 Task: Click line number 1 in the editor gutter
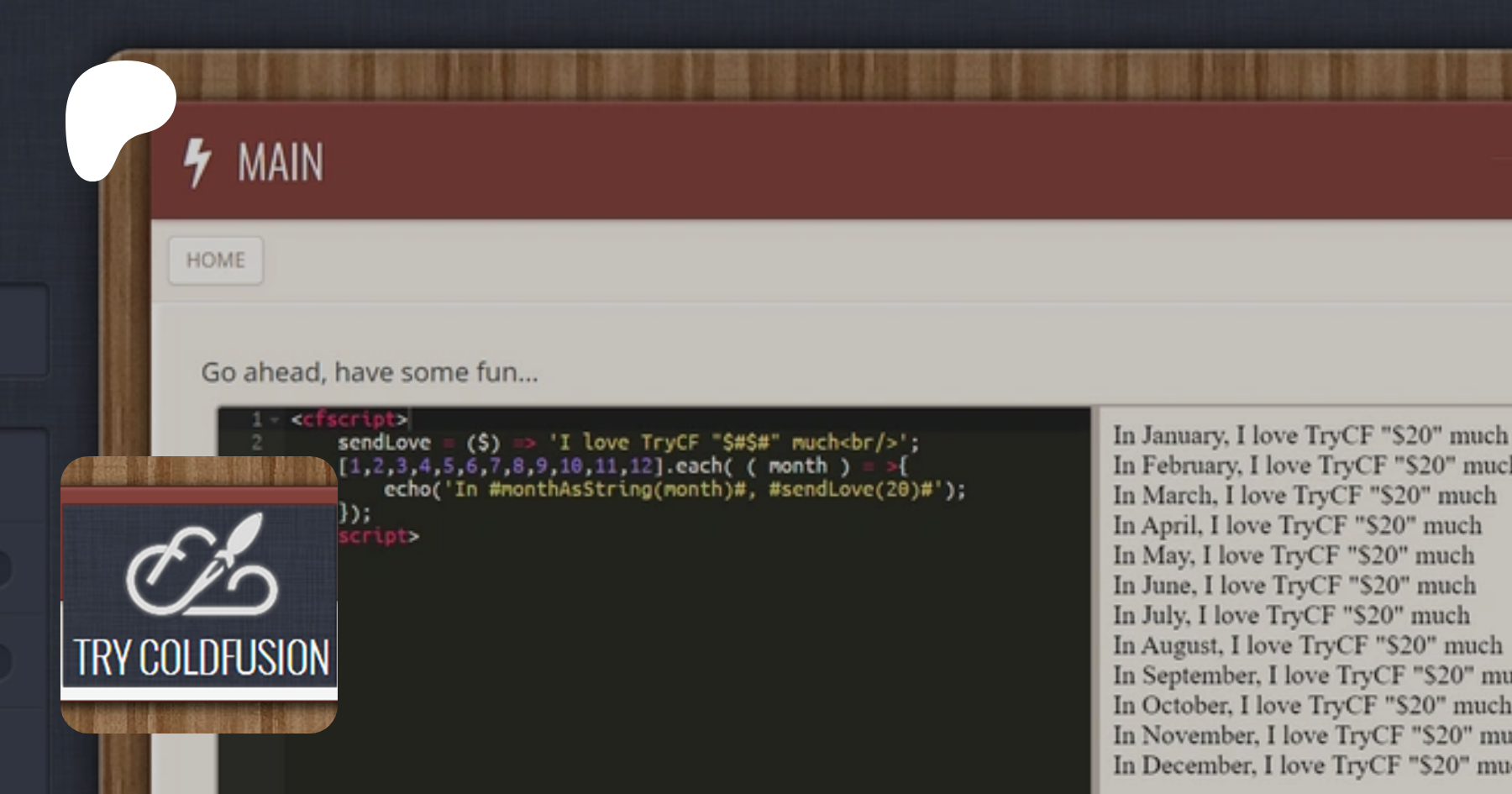coord(256,419)
